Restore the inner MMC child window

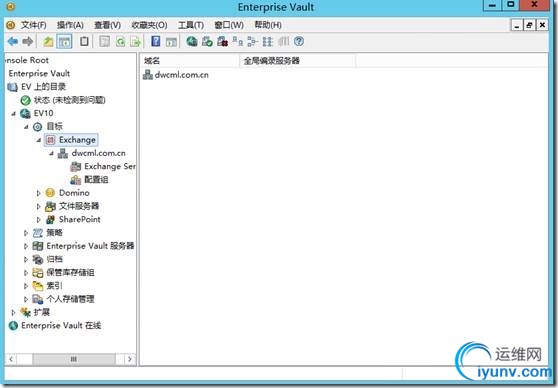529,25
